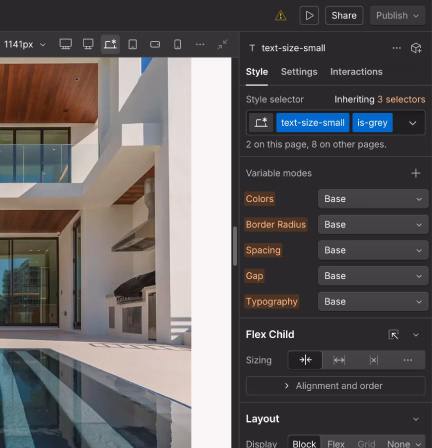Select the largest desktop breakpoint icon

[66, 44]
